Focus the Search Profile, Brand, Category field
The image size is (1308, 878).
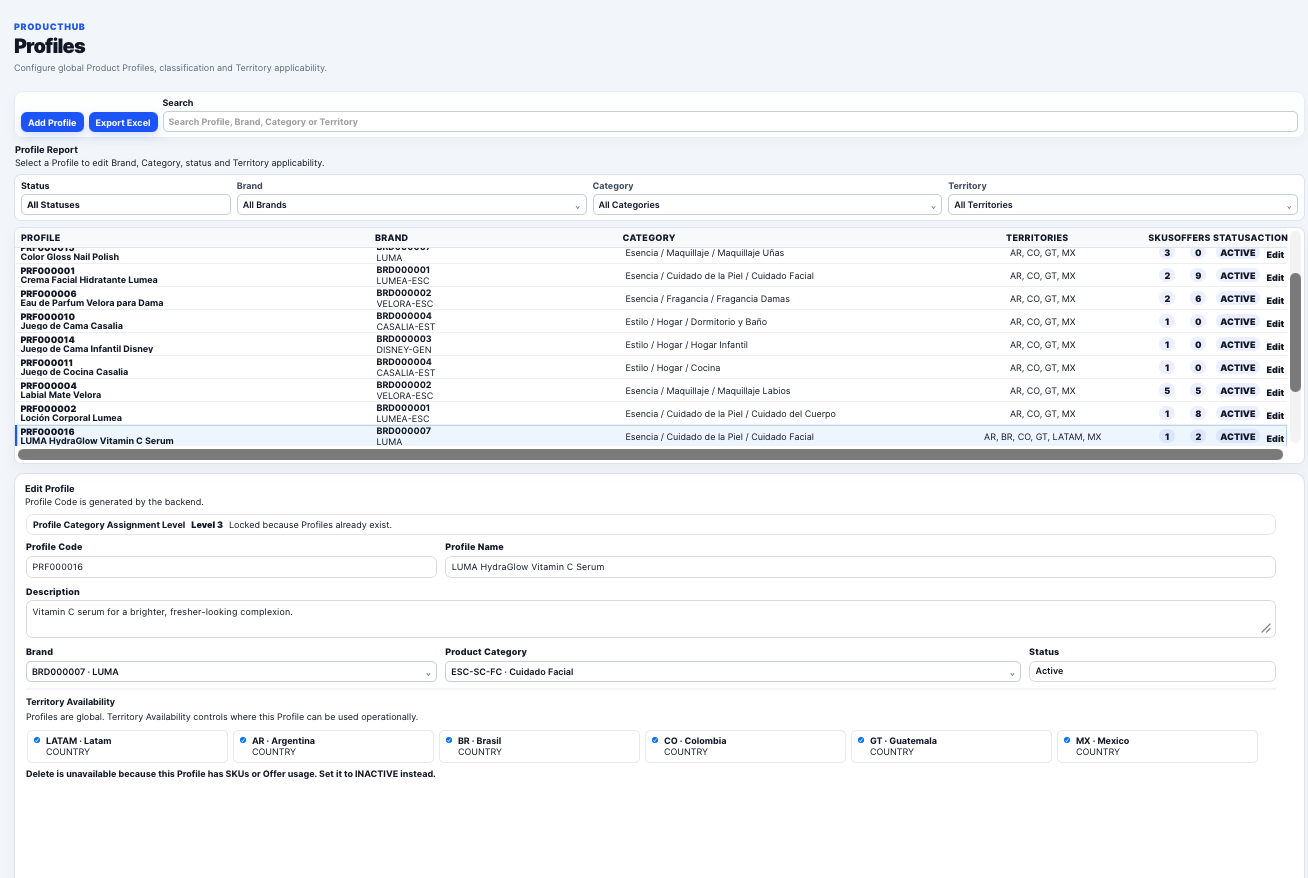(730, 122)
